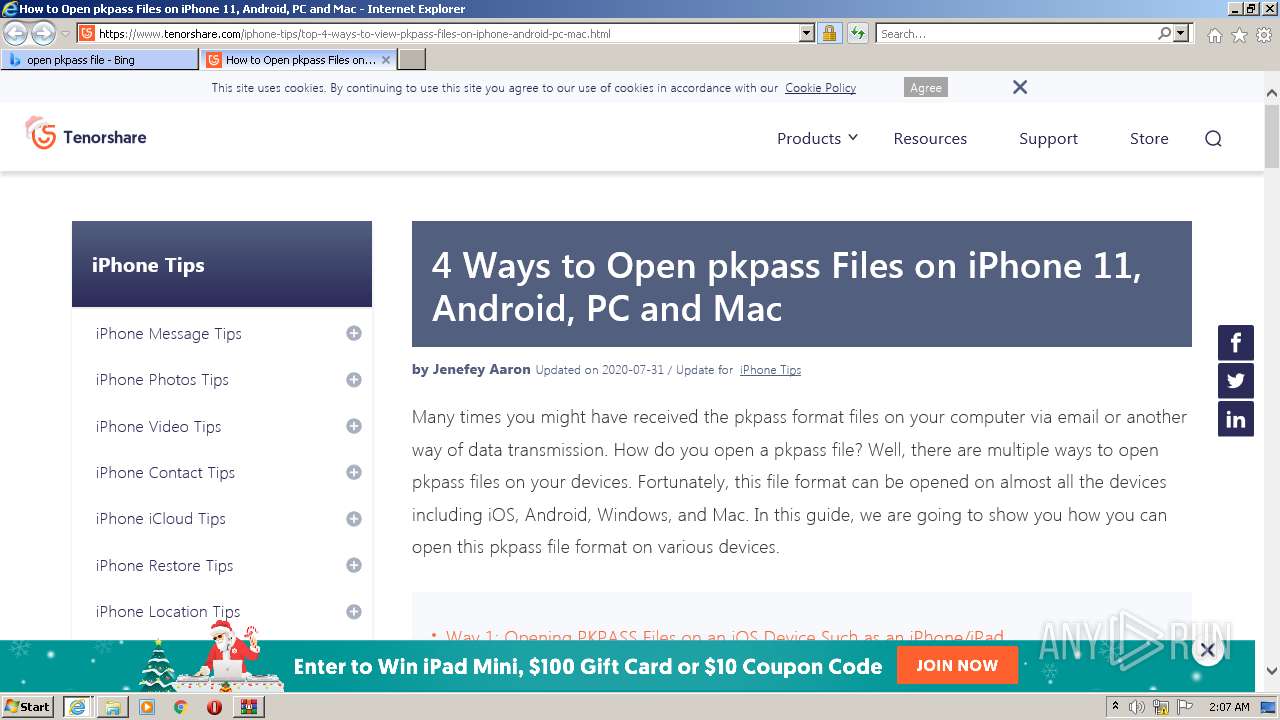Open the Windows Start menu
1280x720 pixels.
point(27,707)
